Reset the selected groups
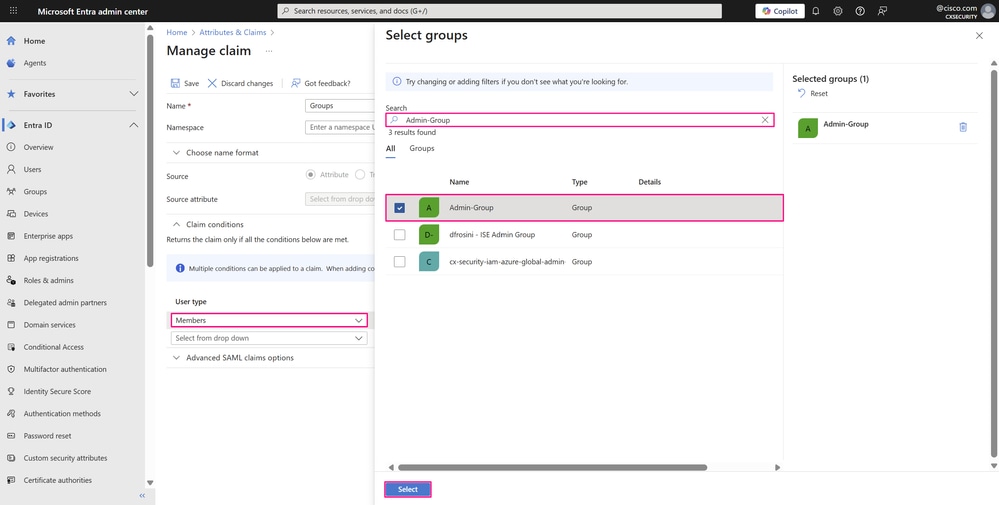Viewport: 999px width, 505px height. [x=813, y=94]
